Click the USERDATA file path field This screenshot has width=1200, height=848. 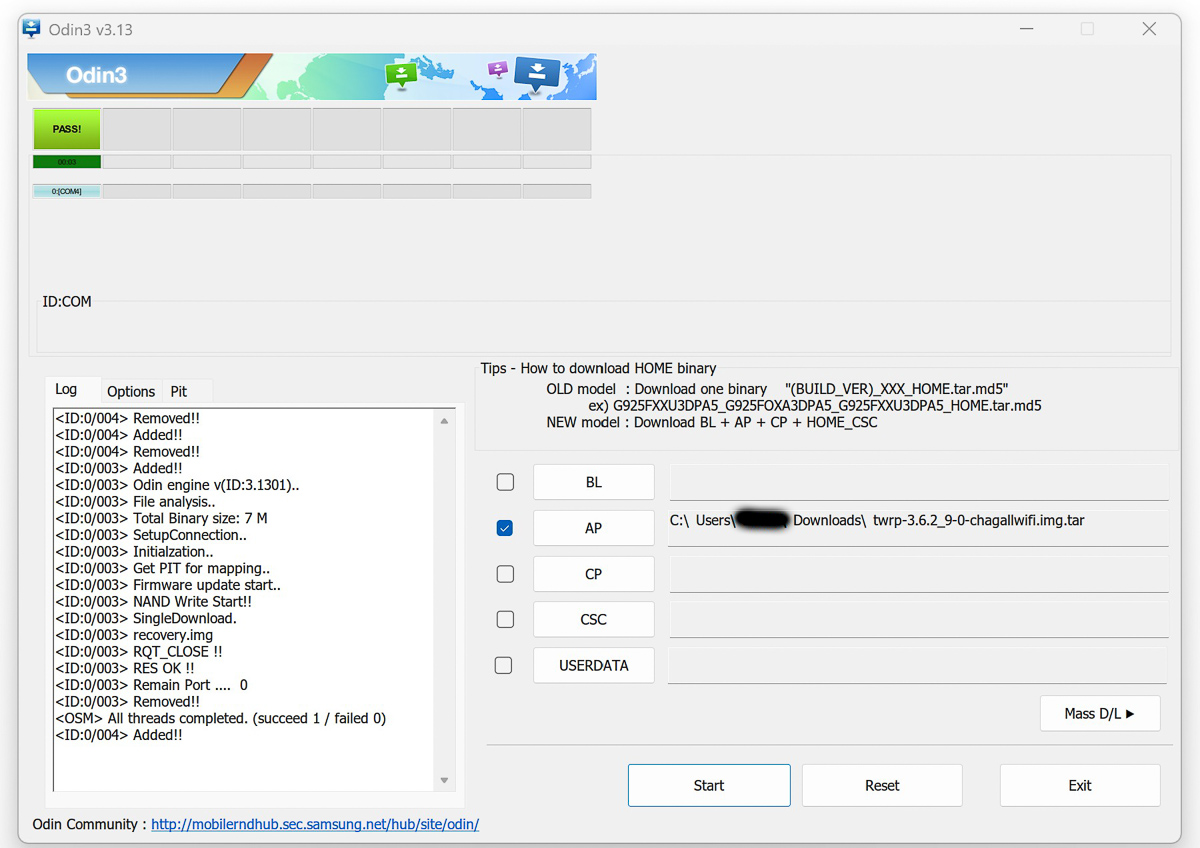[918, 665]
